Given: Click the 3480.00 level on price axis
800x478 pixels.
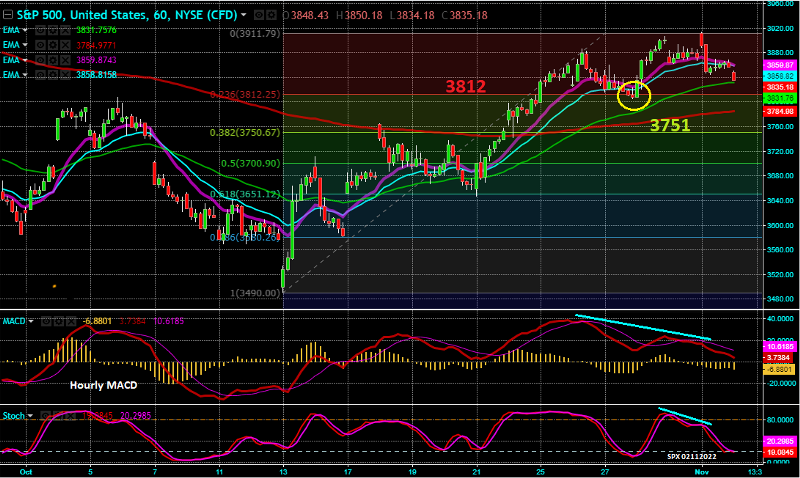Looking at the screenshot, I should [x=781, y=299].
